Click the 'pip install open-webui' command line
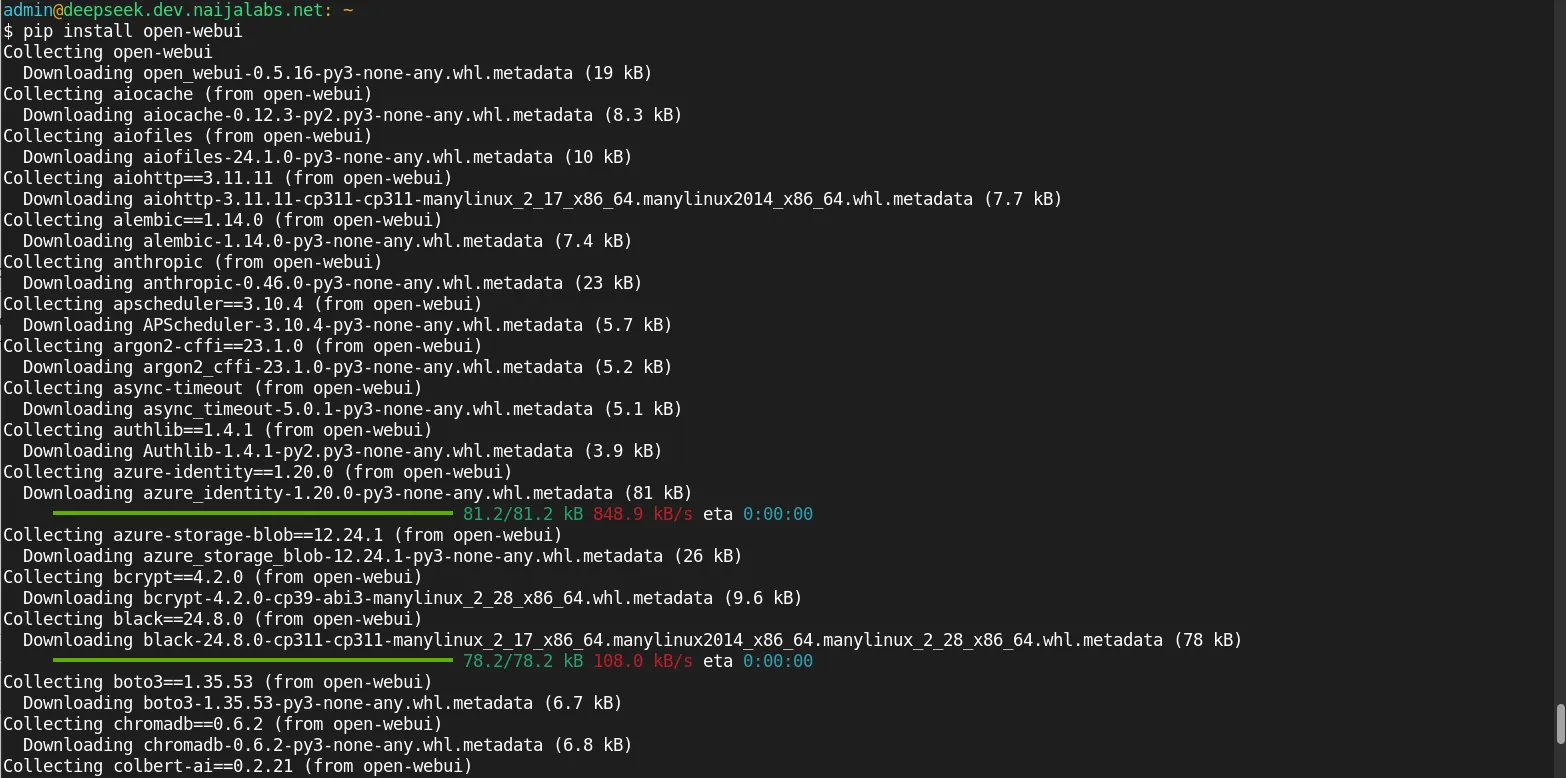 pos(123,31)
